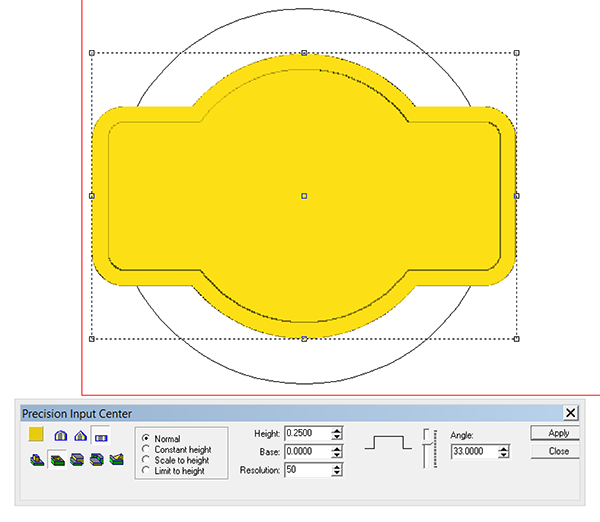Image resolution: width=600 pixels, height=522 pixels.
Task: Click the bottom-left selection handle
Action: click(91, 339)
